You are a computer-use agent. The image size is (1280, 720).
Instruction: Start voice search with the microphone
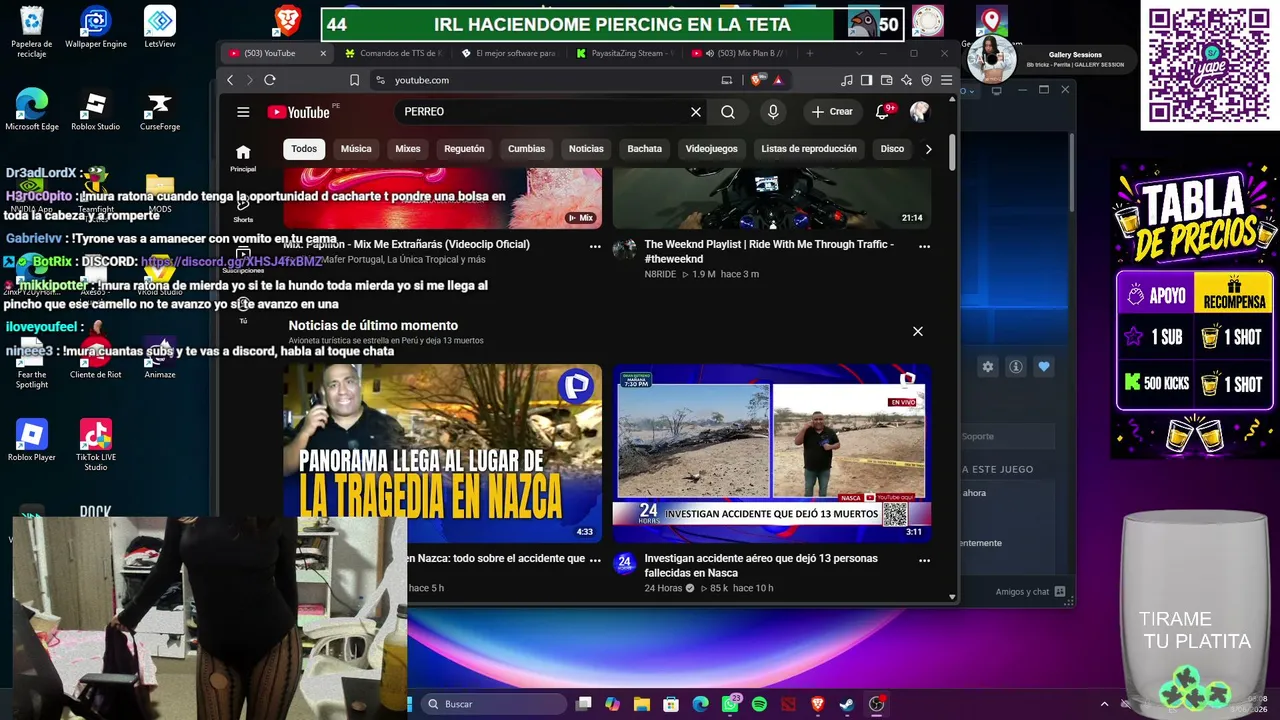(x=773, y=112)
